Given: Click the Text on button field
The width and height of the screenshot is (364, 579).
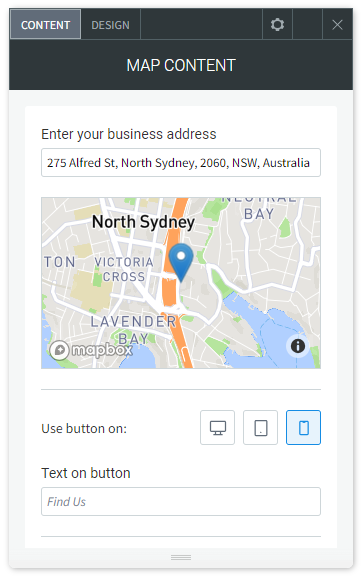Looking at the screenshot, I should coord(181,501).
